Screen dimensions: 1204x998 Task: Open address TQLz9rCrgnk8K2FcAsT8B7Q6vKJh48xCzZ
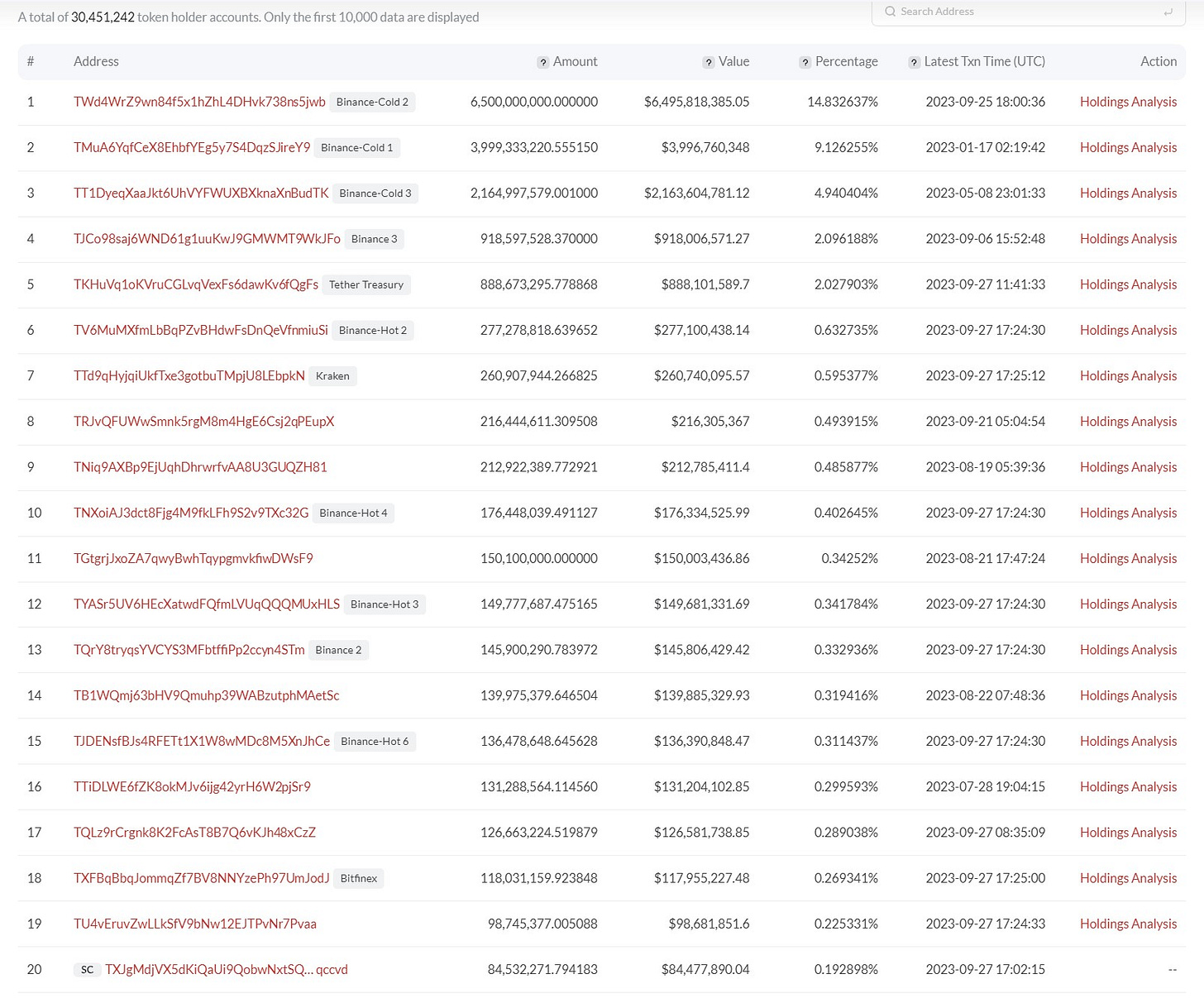tap(194, 833)
